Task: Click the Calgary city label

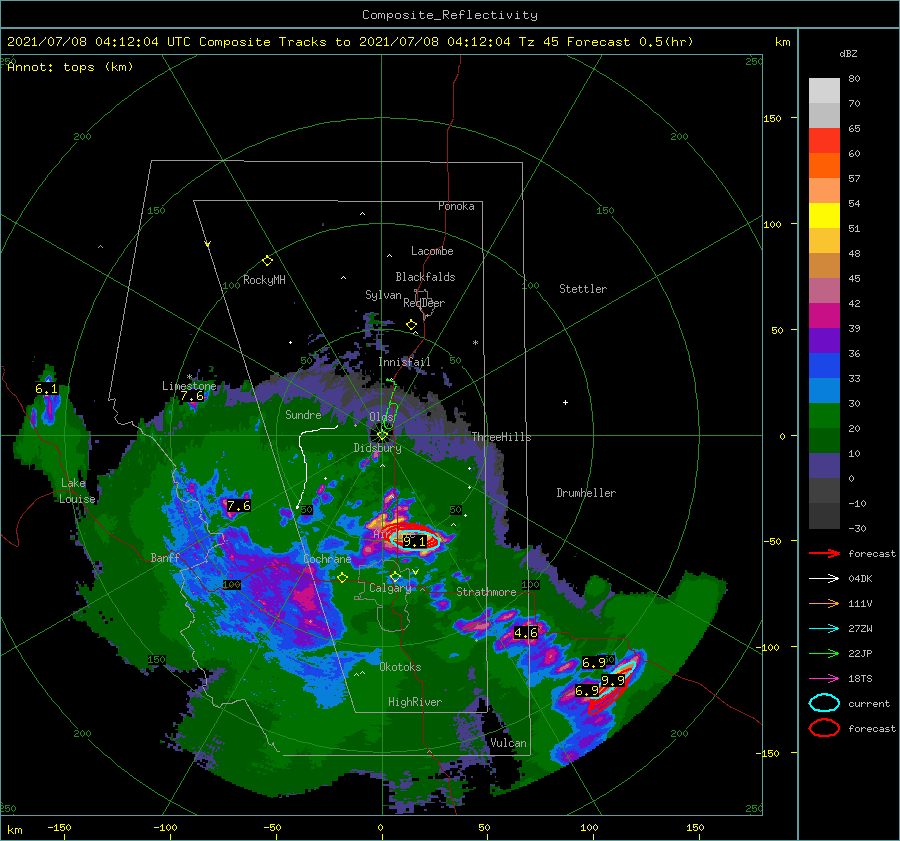Action: (x=390, y=588)
